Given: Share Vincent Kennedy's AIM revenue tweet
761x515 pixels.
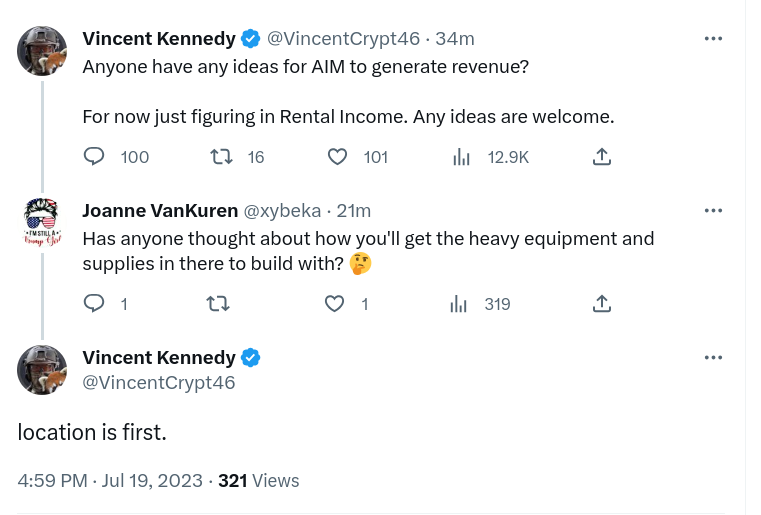Looking at the screenshot, I should pyautogui.click(x=601, y=157).
